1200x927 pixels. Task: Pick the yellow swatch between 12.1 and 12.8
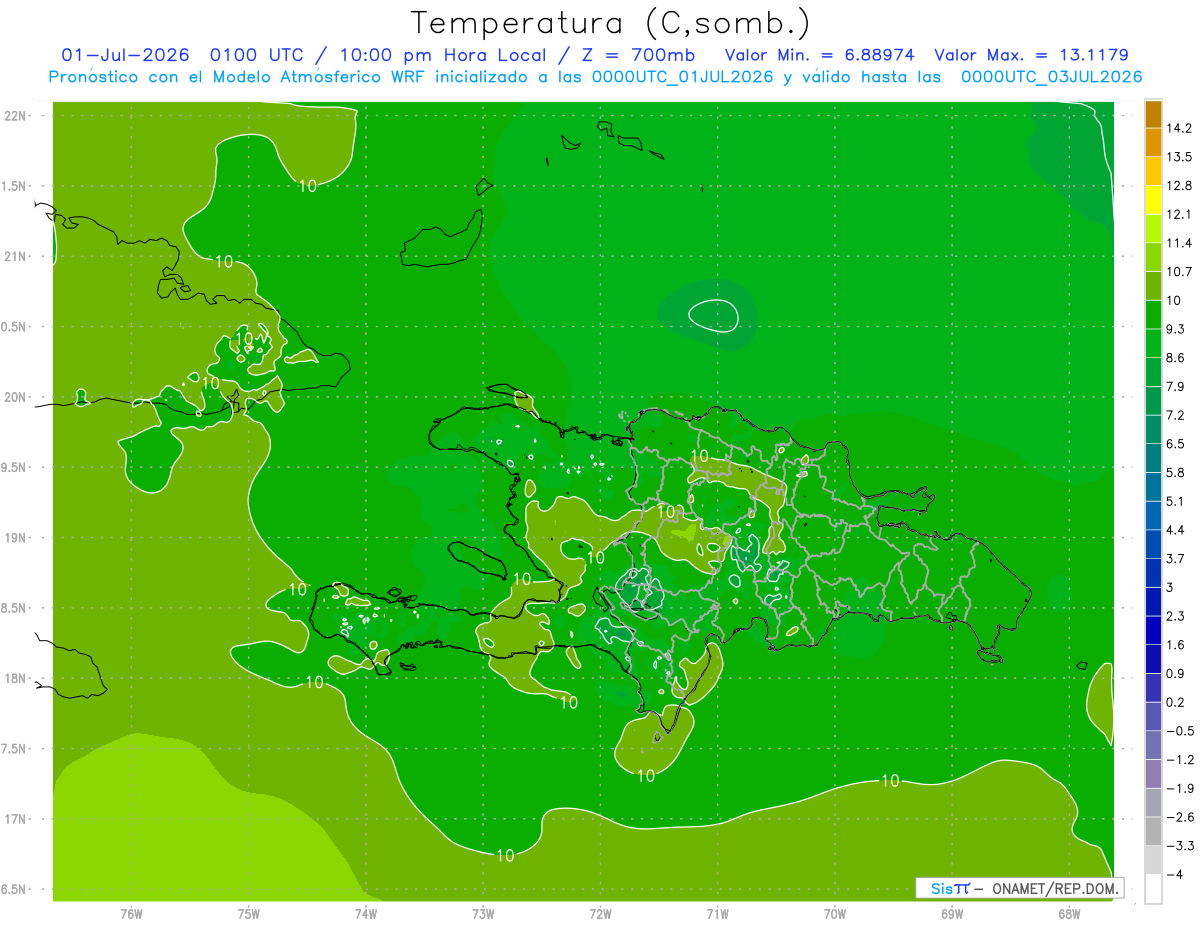click(x=1153, y=200)
